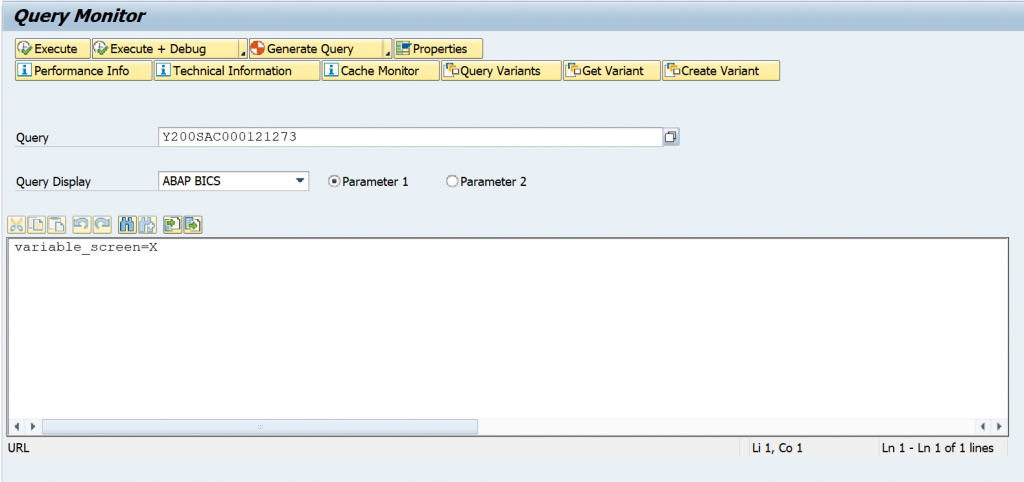Undo the last edit
This screenshot has width=1024, height=482.
pos(82,225)
